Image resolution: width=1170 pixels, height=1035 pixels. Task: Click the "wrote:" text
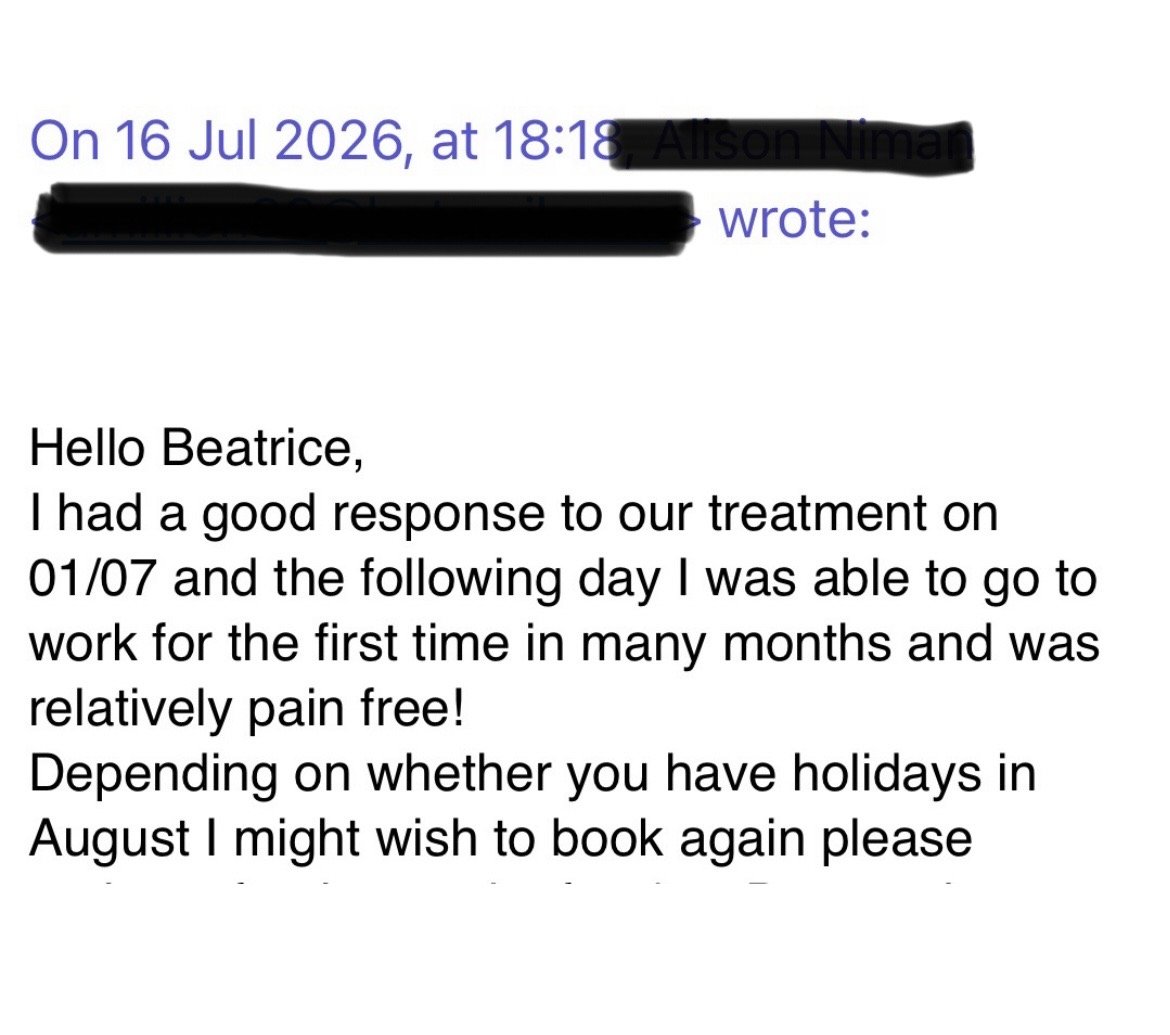click(x=794, y=219)
